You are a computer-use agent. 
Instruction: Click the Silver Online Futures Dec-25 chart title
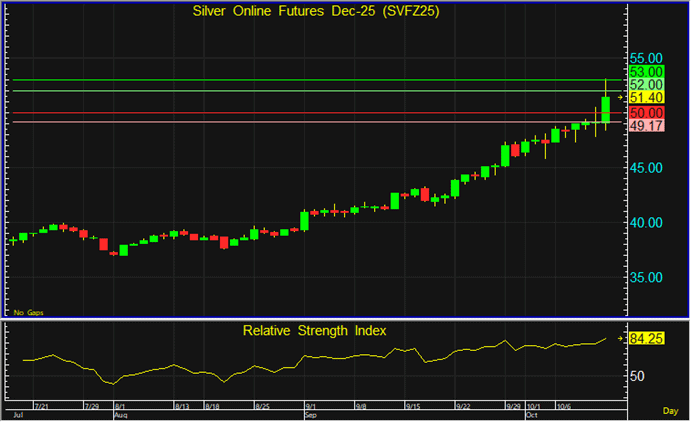316,11
